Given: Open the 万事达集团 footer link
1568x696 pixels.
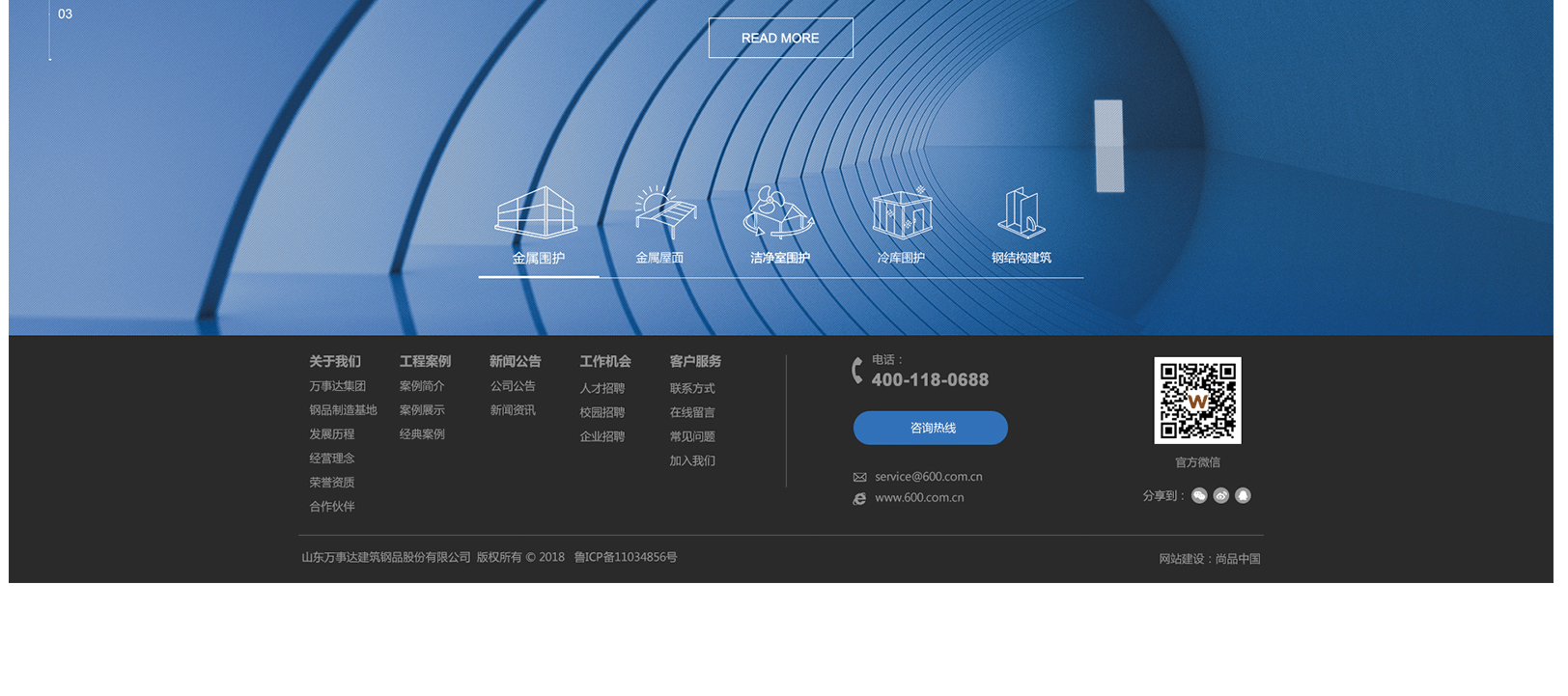Looking at the screenshot, I should [337, 386].
